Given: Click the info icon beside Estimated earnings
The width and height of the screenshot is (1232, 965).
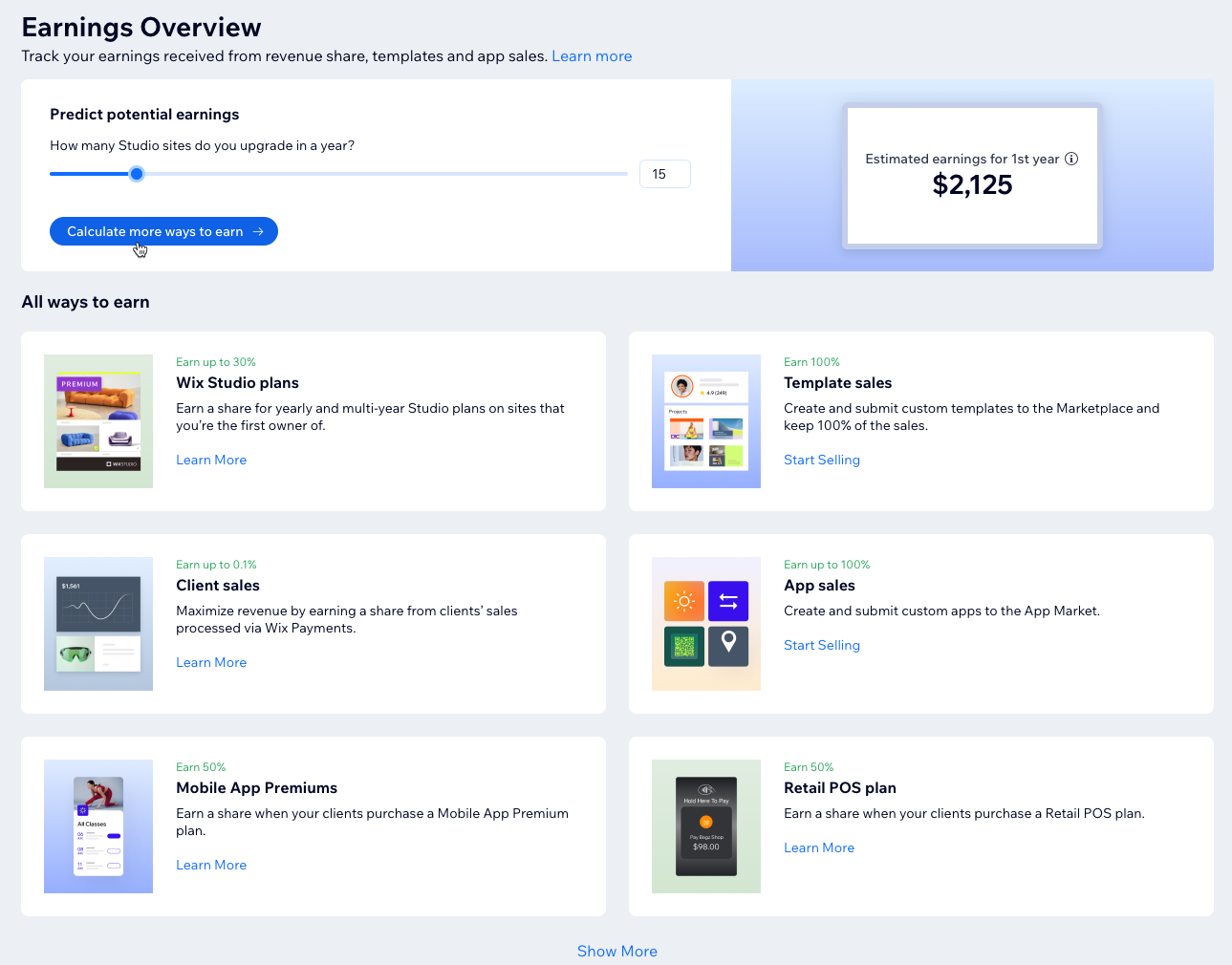Looking at the screenshot, I should (x=1071, y=159).
